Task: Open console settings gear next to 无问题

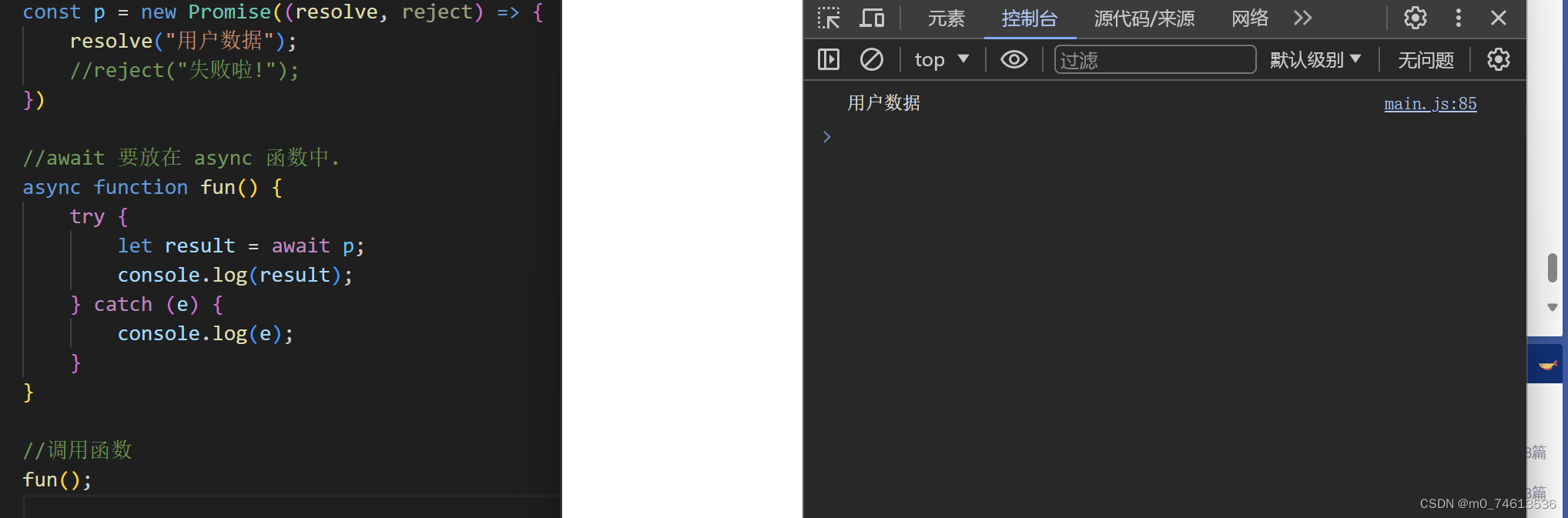Action: click(x=1498, y=59)
